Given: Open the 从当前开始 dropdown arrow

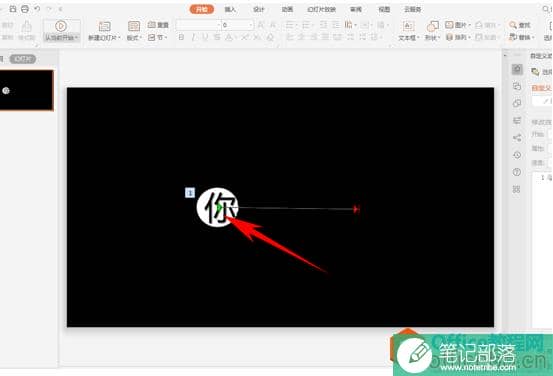Looking at the screenshot, I should pos(77,37).
